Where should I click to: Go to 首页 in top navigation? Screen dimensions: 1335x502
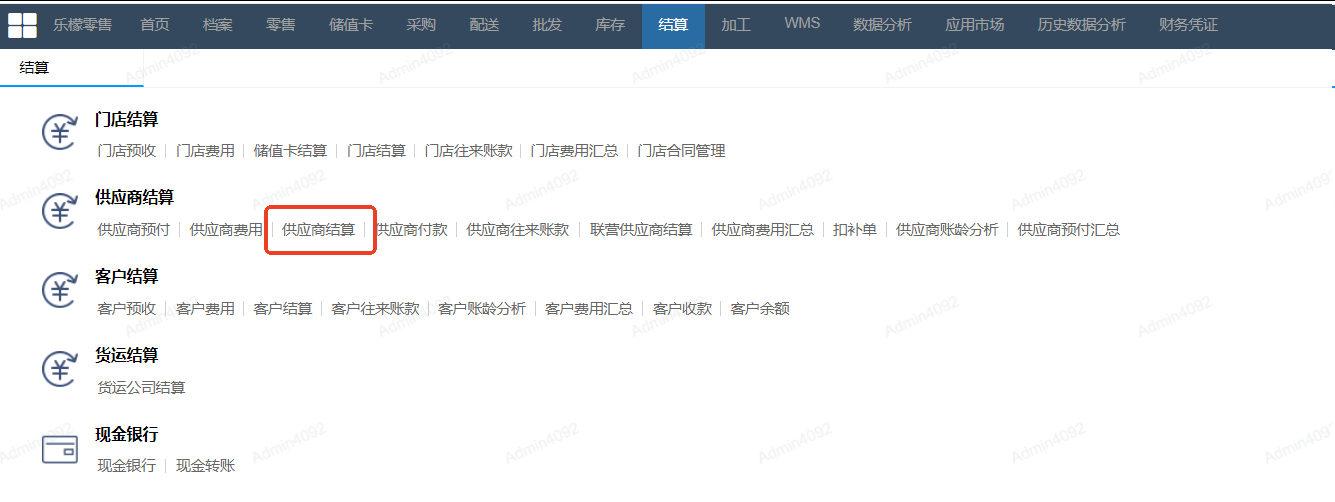(x=155, y=25)
